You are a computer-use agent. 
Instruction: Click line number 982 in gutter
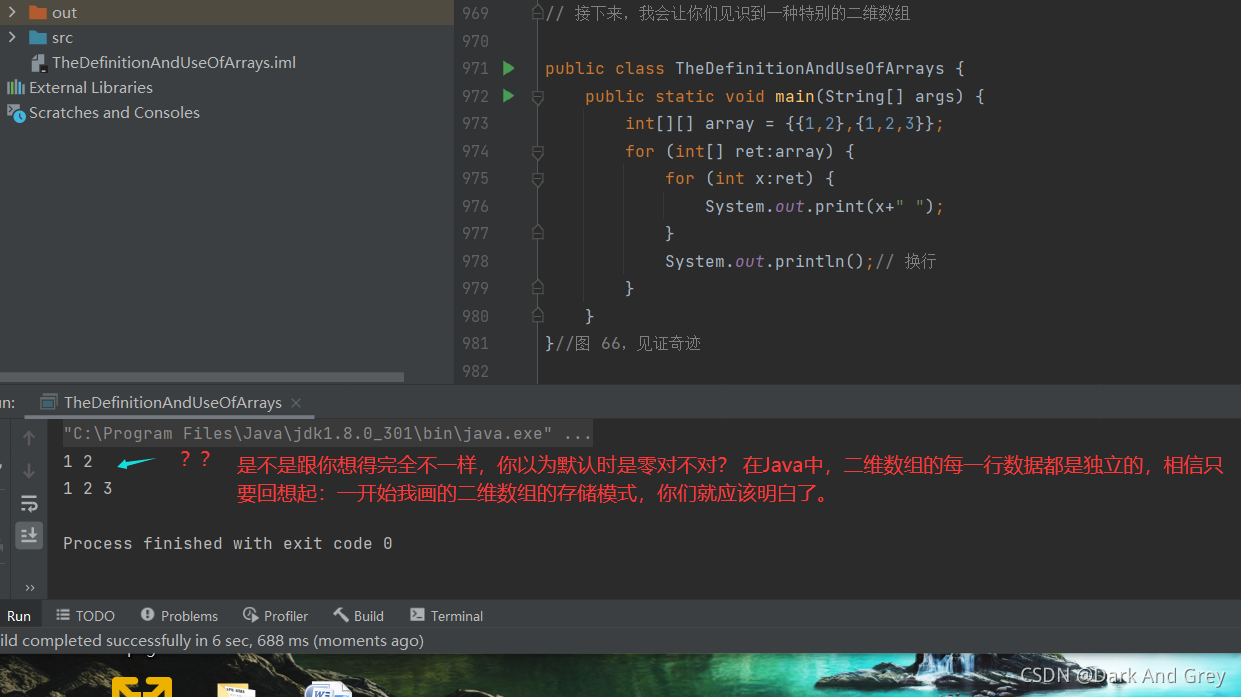pos(475,371)
